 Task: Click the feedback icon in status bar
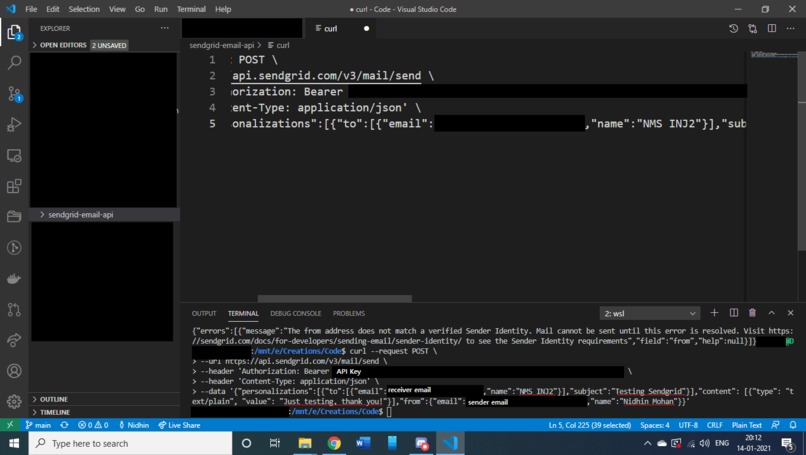775,425
